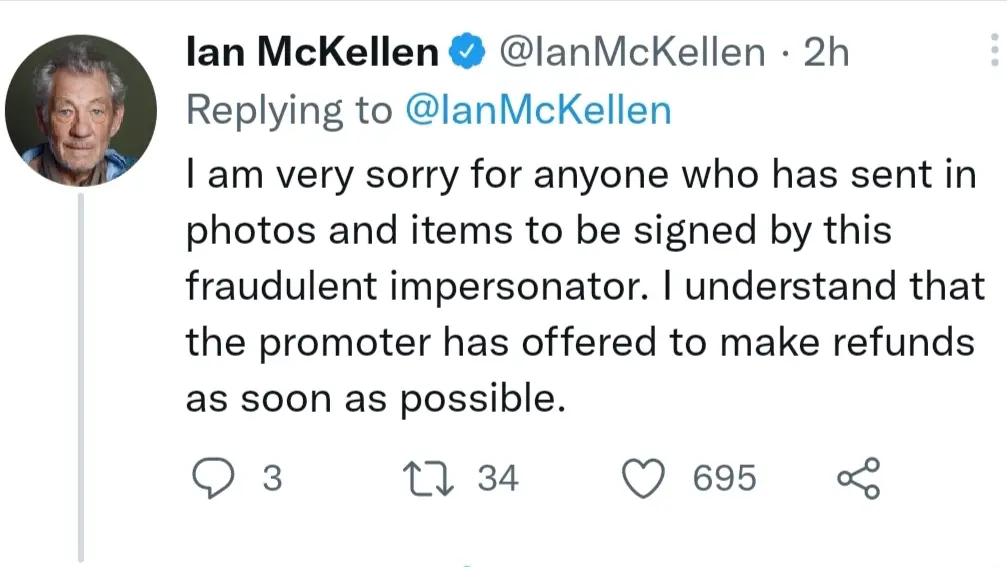The width and height of the screenshot is (1007, 567).
Task: Click tweet text line 'as soon as possible.'
Action: pyautogui.click(x=376, y=399)
